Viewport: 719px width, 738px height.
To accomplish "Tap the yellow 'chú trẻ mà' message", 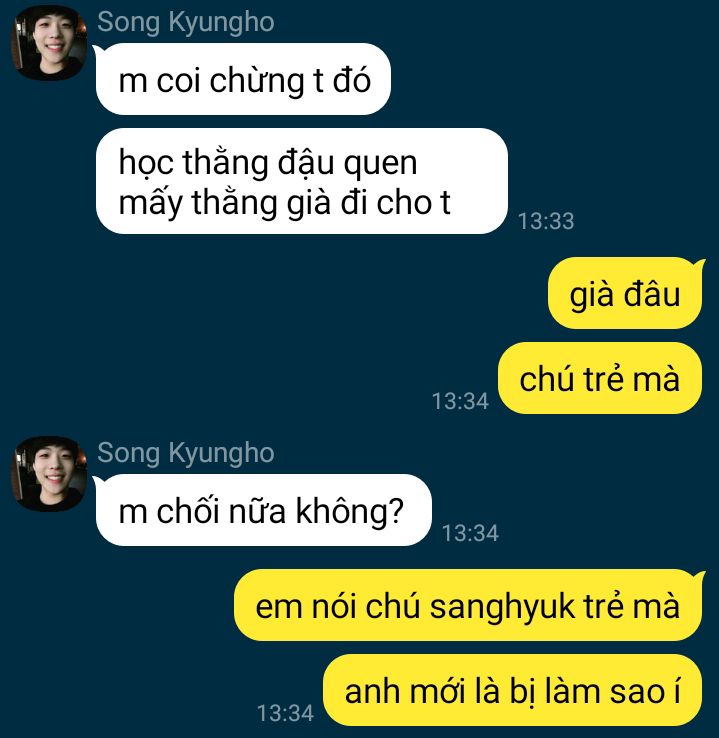I will pos(600,378).
